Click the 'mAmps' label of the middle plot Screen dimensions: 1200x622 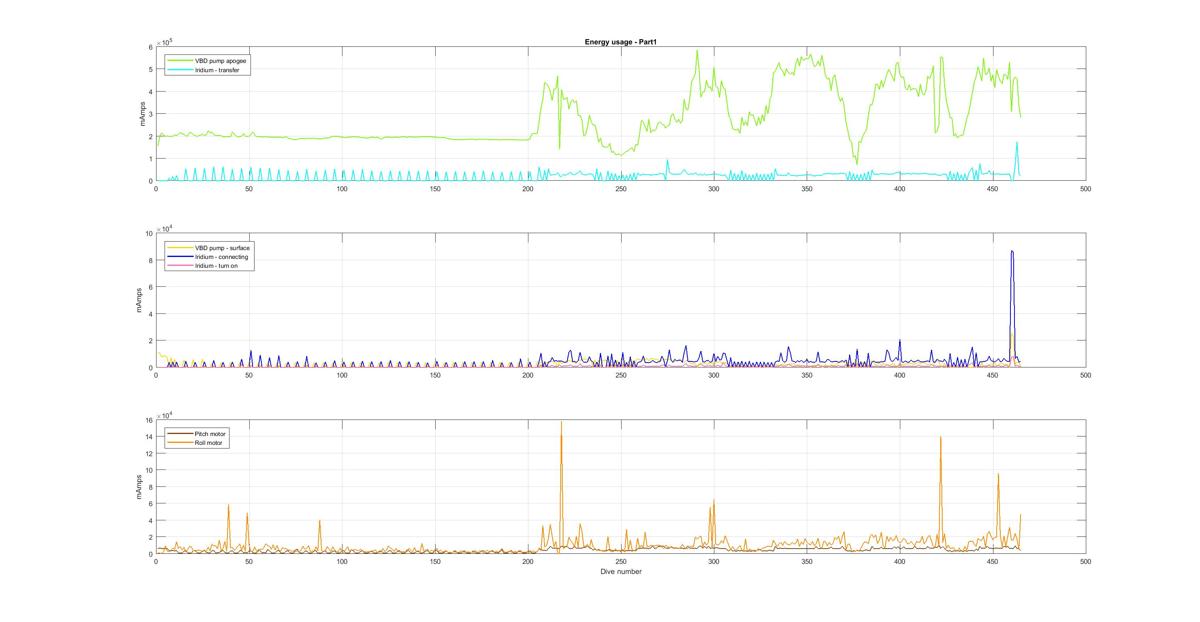141,301
